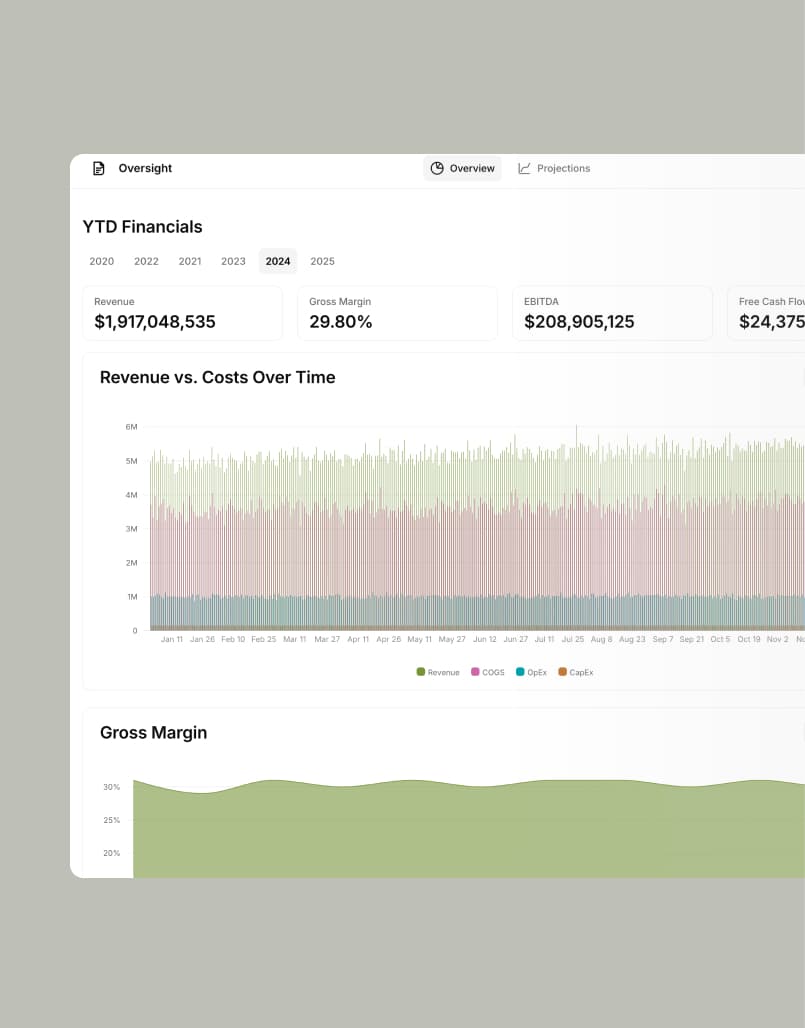Click the Oversight document logo icon
Viewport: 805px width, 1028px height.
98,168
